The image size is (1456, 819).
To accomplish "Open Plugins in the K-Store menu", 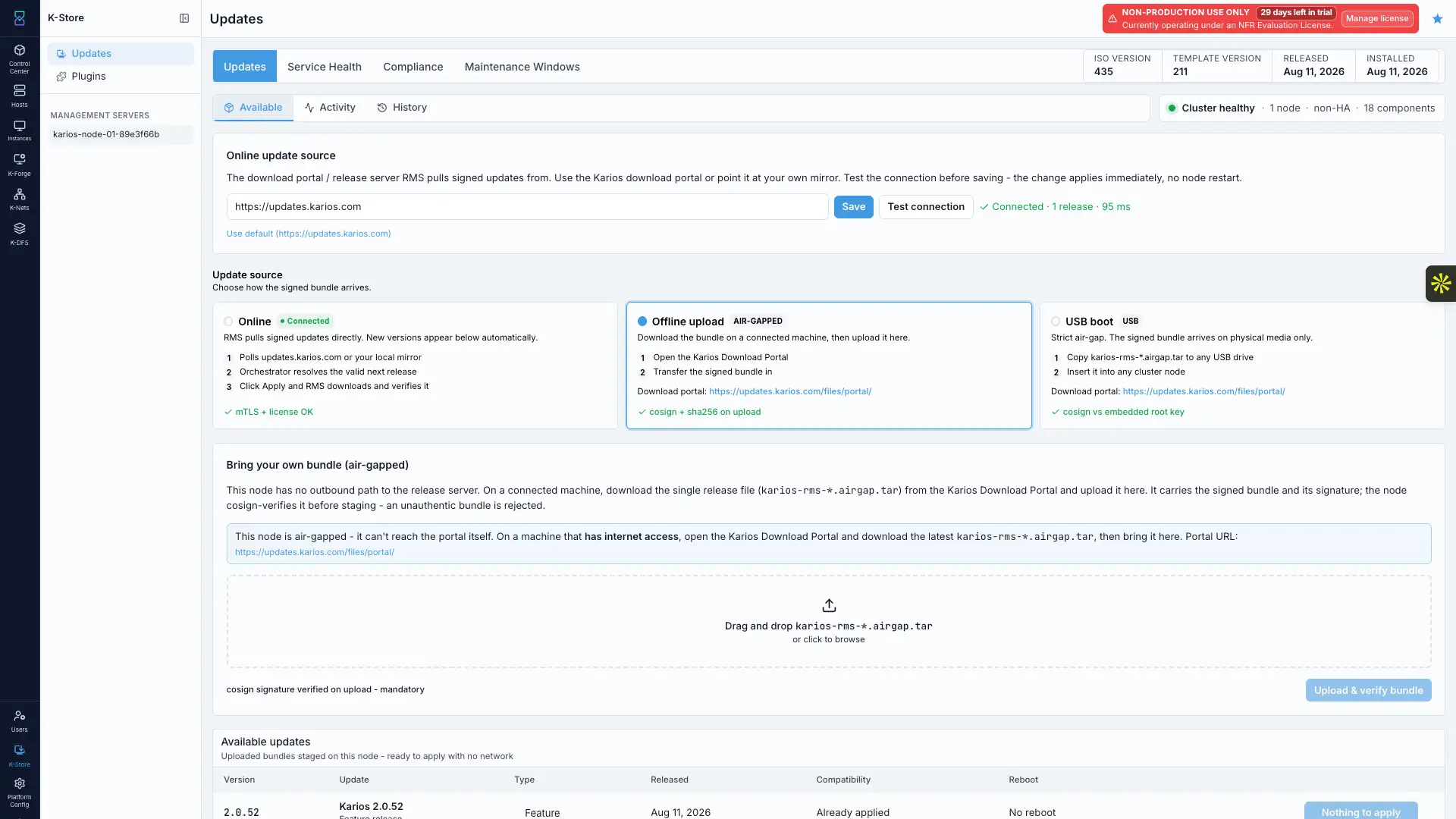I will click(121, 77).
